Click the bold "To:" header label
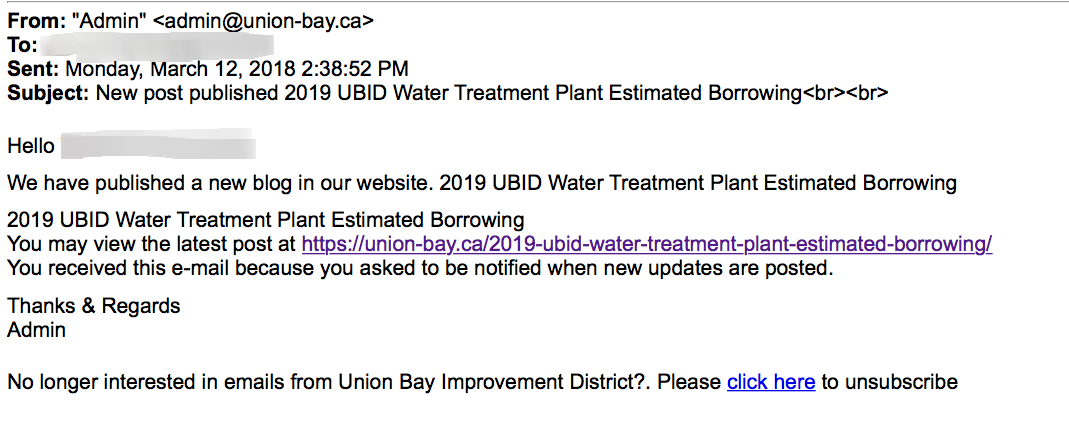 (x=23, y=45)
